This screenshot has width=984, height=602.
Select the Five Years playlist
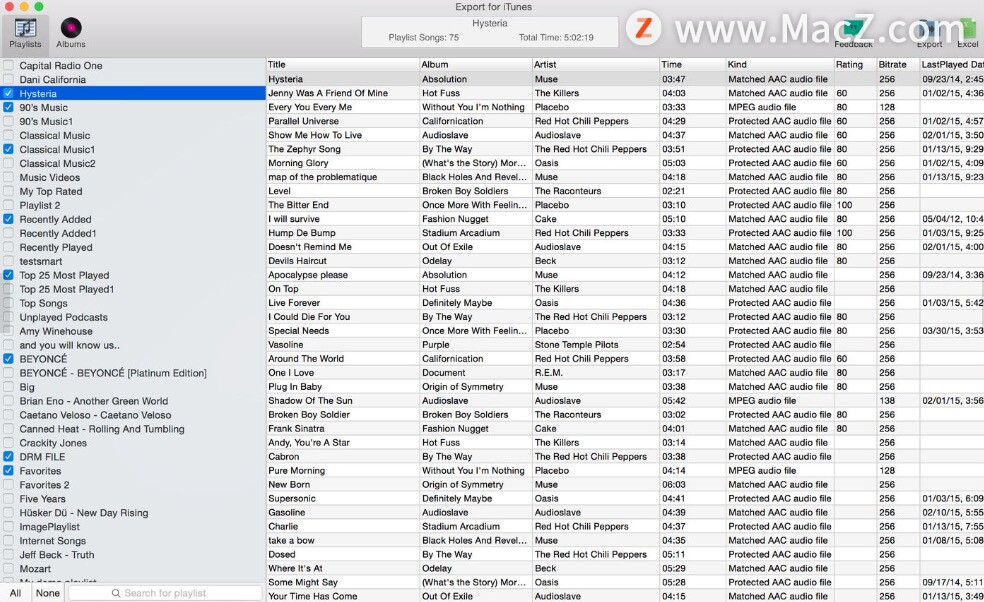[x=42, y=499]
